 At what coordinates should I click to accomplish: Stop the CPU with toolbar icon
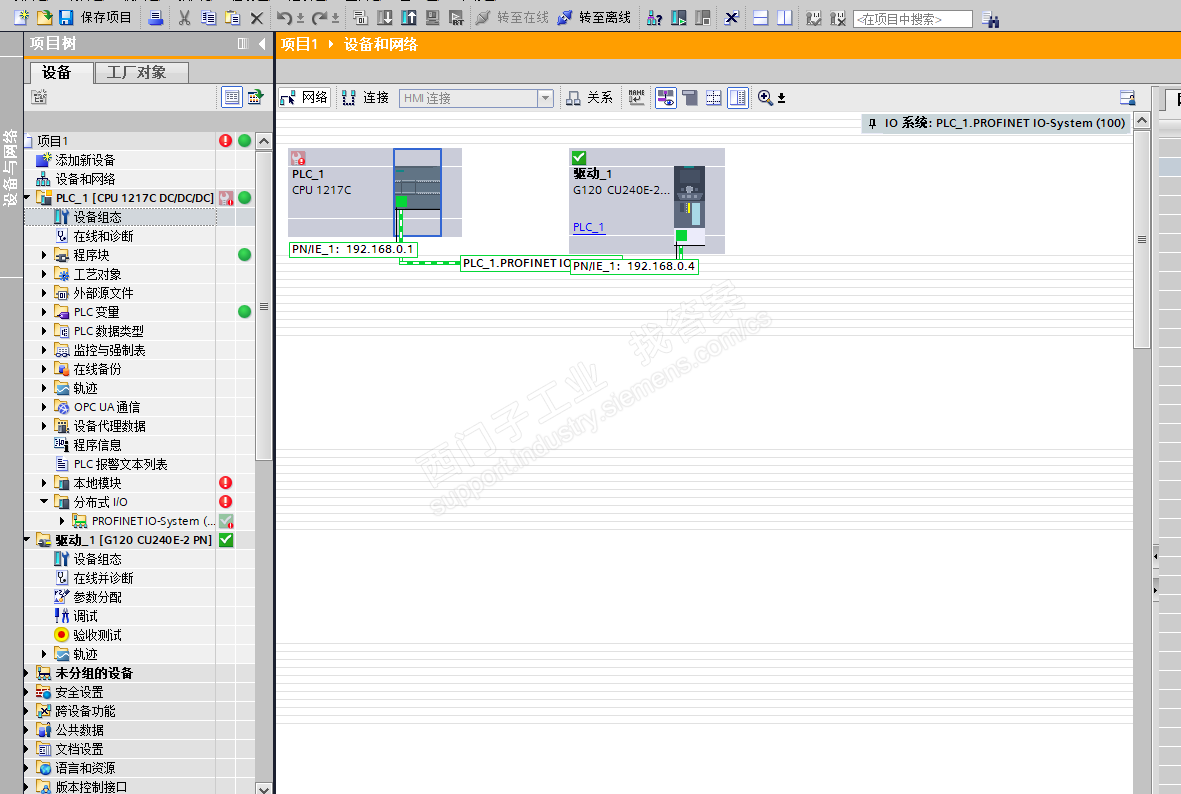pyautogui.click(x=703, y=17)
